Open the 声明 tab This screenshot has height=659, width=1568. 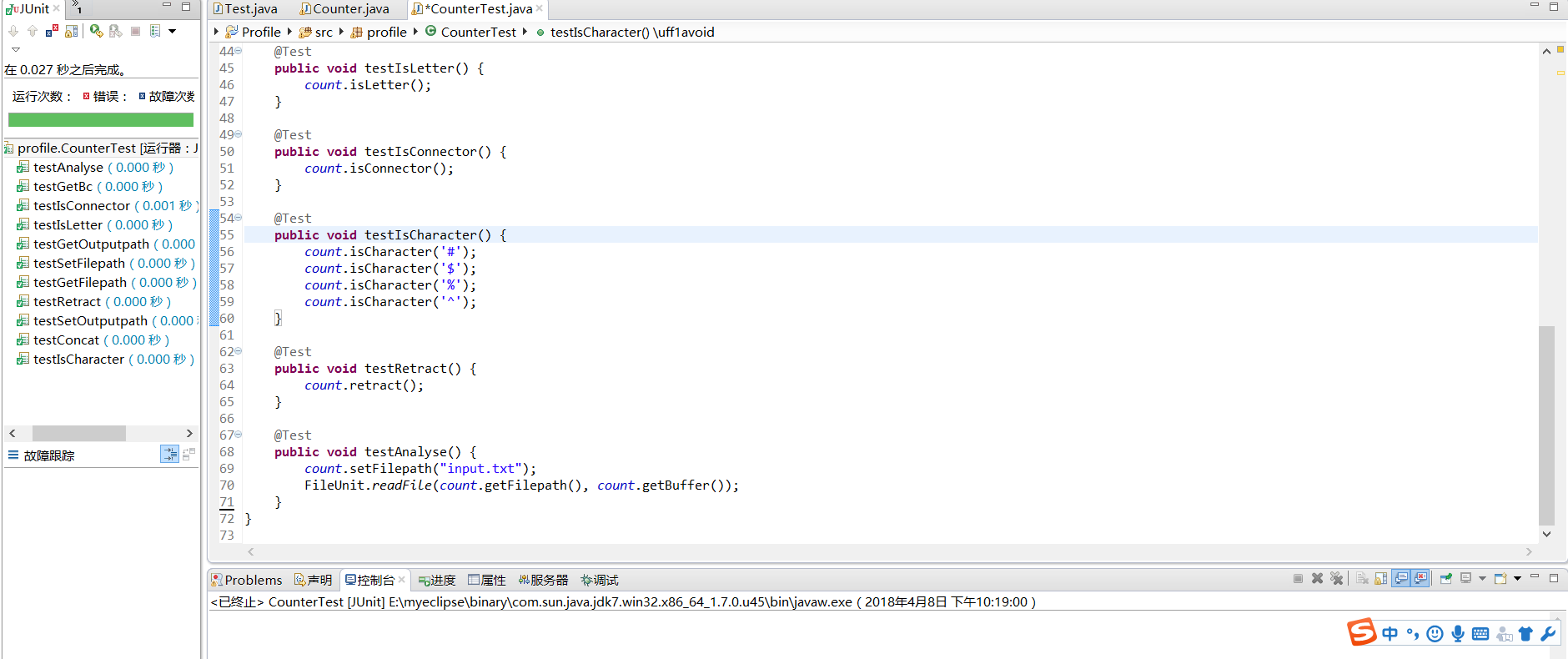tap(313, 580)
